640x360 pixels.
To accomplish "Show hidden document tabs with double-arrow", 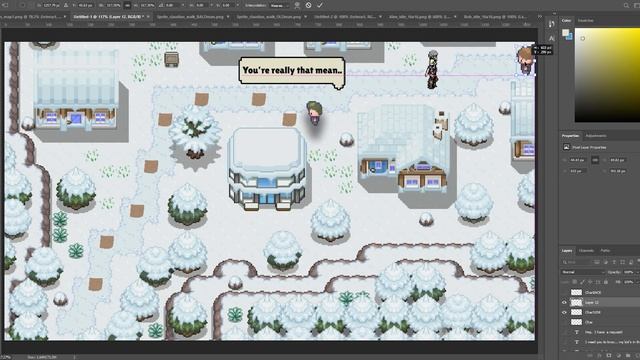I will 540,17.
